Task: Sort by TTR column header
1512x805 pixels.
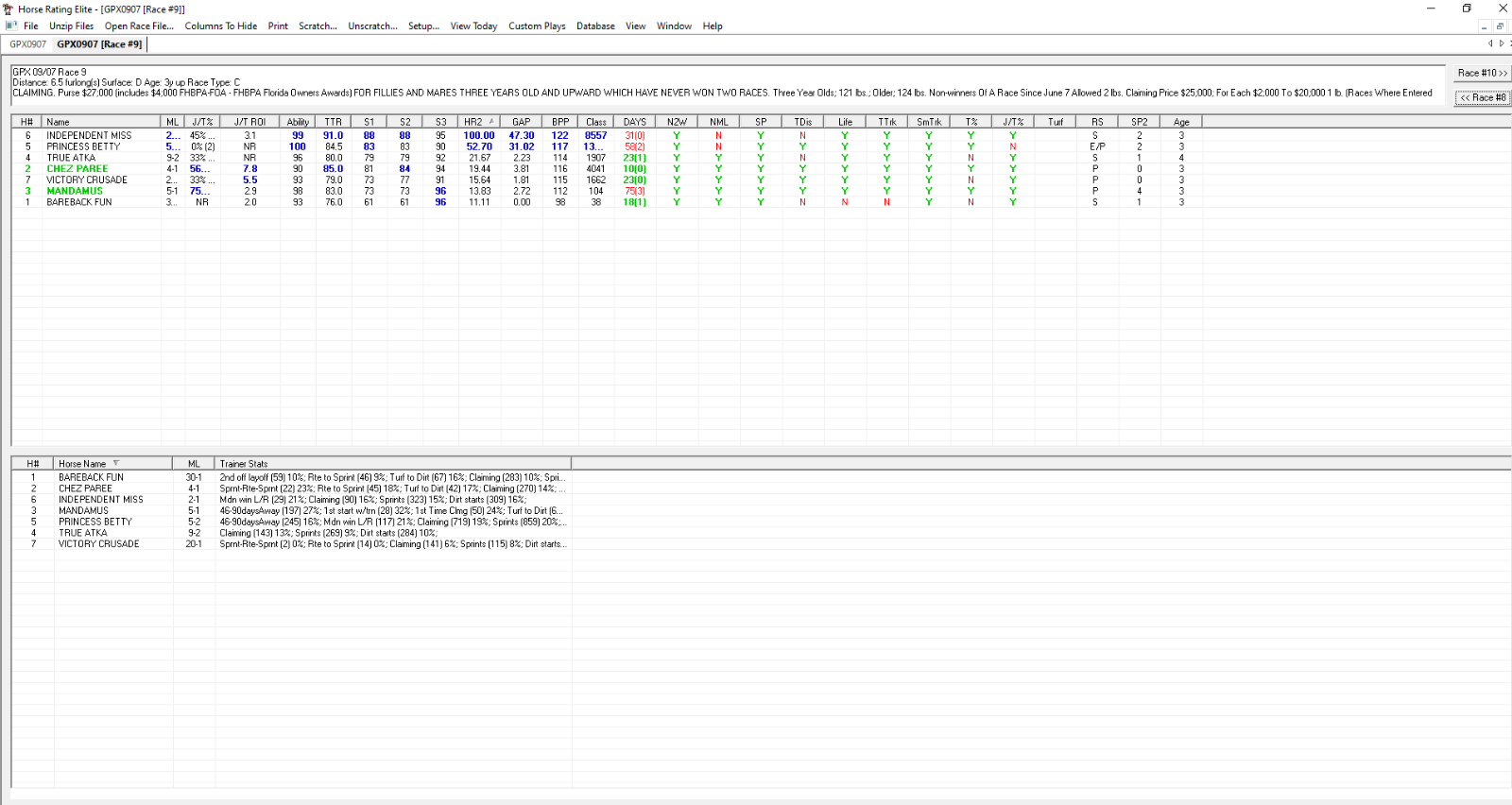Action: [x=334, y=122]
